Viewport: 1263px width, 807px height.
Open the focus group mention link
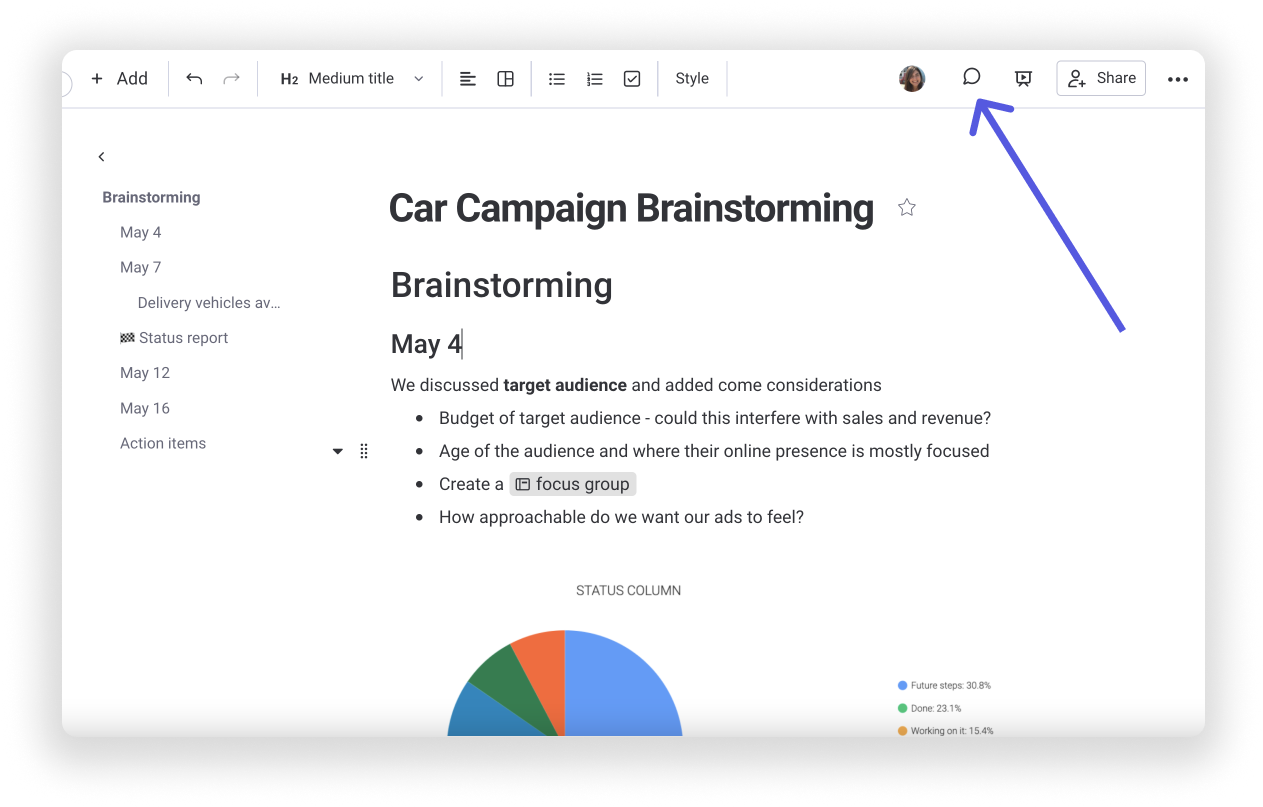(x=573, y=484)
